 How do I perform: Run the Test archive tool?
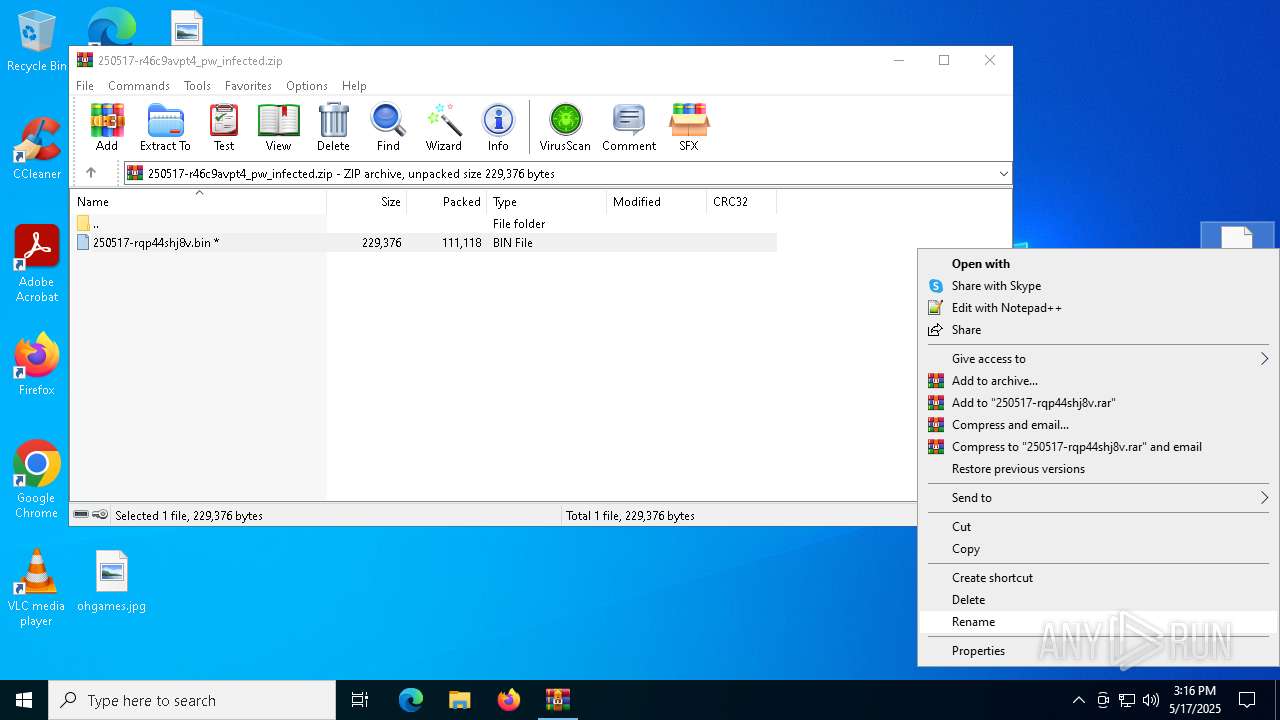[x=224, y=127]
